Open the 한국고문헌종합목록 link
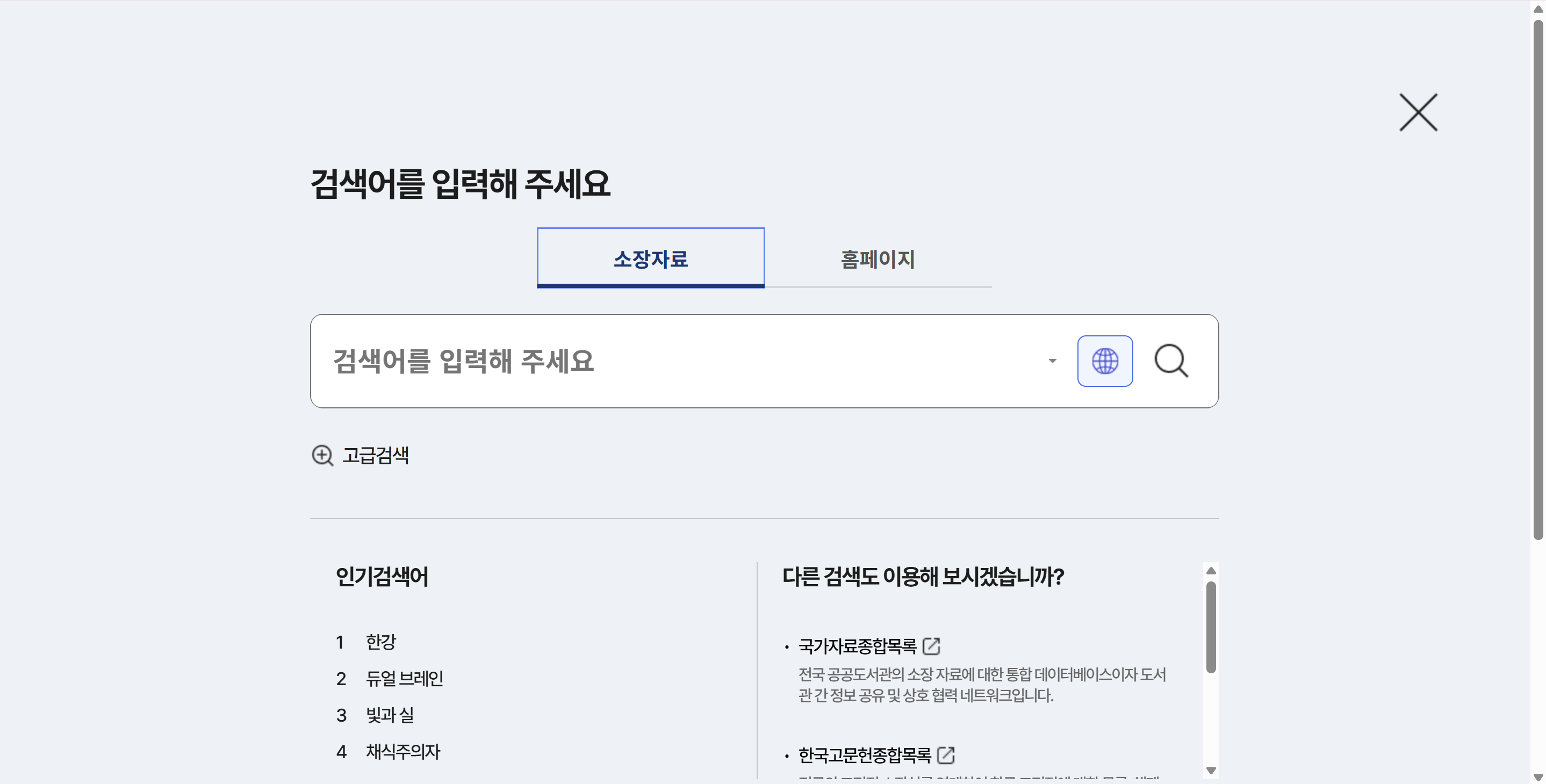1546x784 pixels. click(x=864, y=754)
